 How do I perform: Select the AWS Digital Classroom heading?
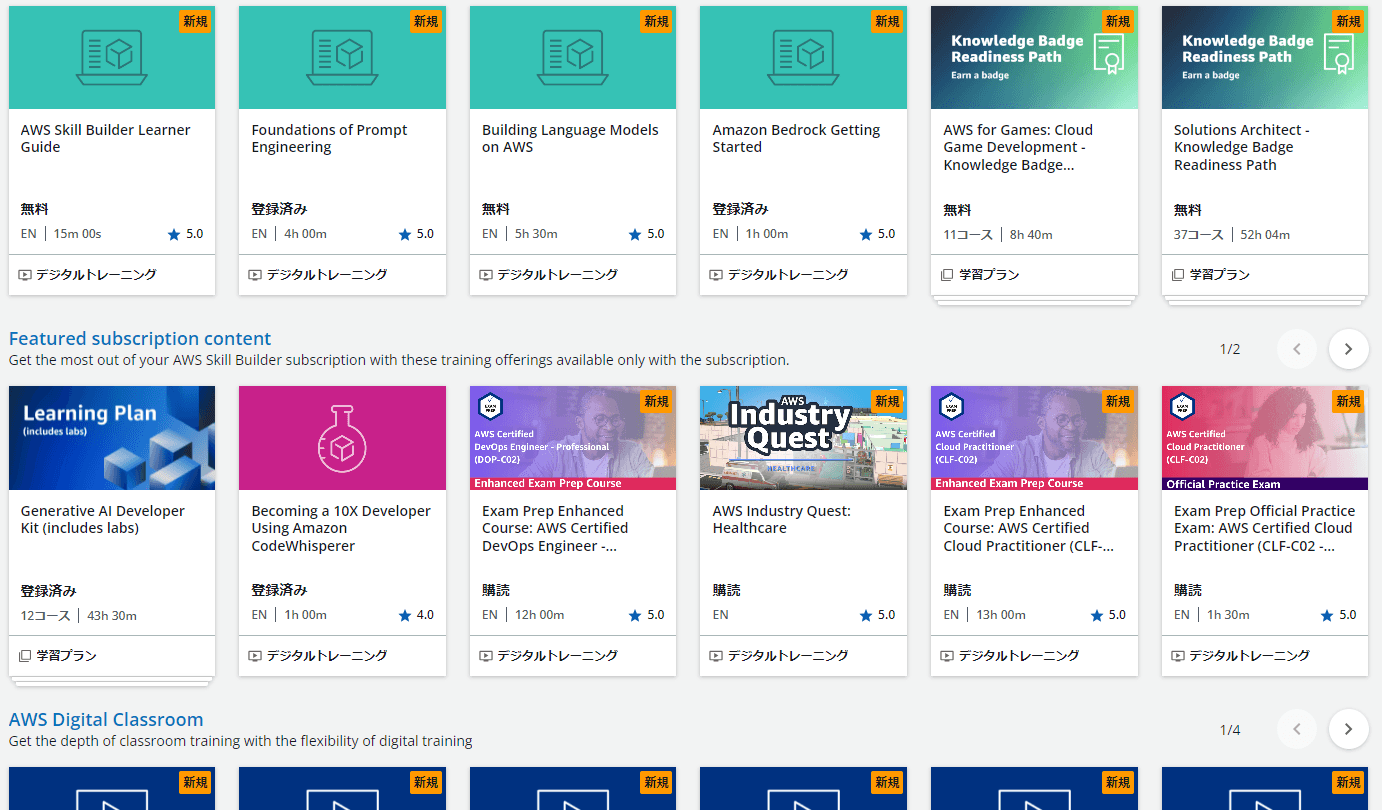click(x=105, y=719)
